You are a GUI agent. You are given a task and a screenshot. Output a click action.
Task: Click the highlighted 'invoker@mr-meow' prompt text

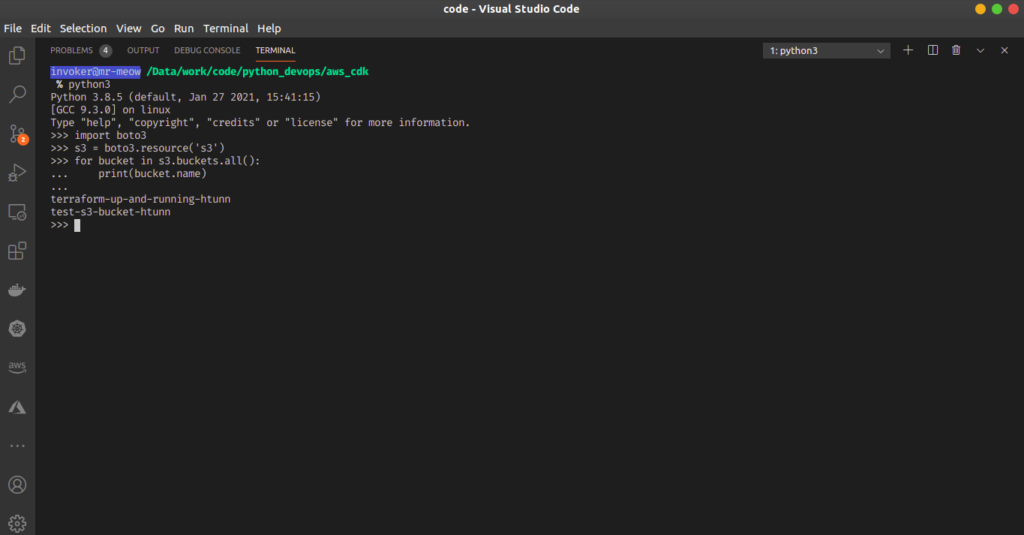(95, 72)
